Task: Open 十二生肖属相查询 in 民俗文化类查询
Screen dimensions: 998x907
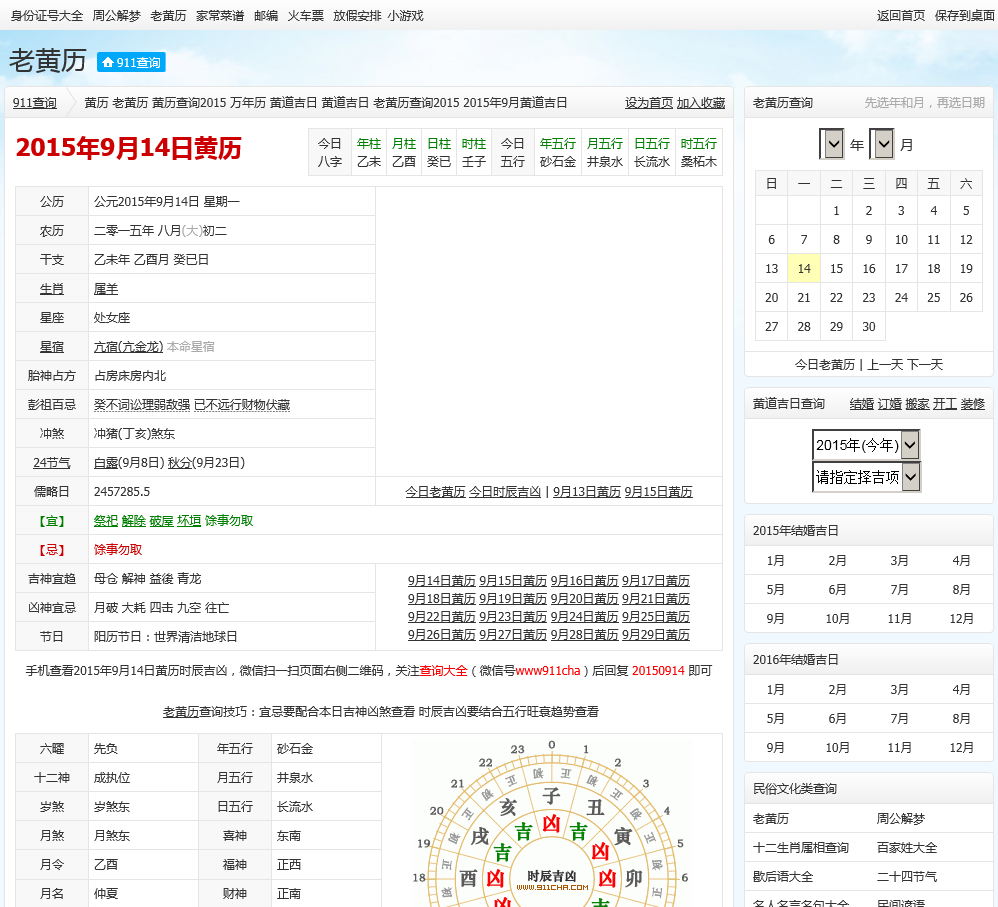Action: 801,848
